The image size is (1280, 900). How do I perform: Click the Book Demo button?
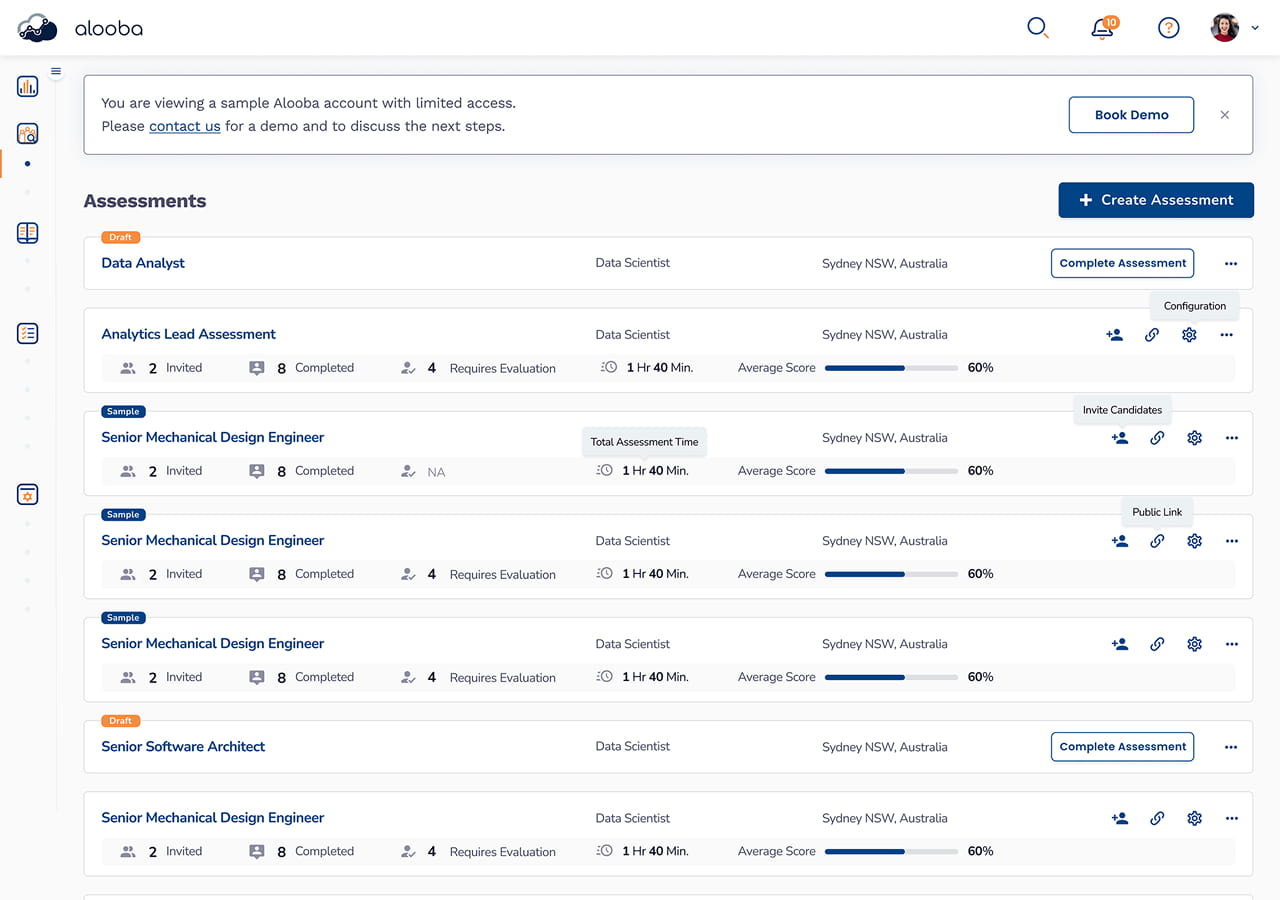pyautogui.click(x=1131, y=115)
